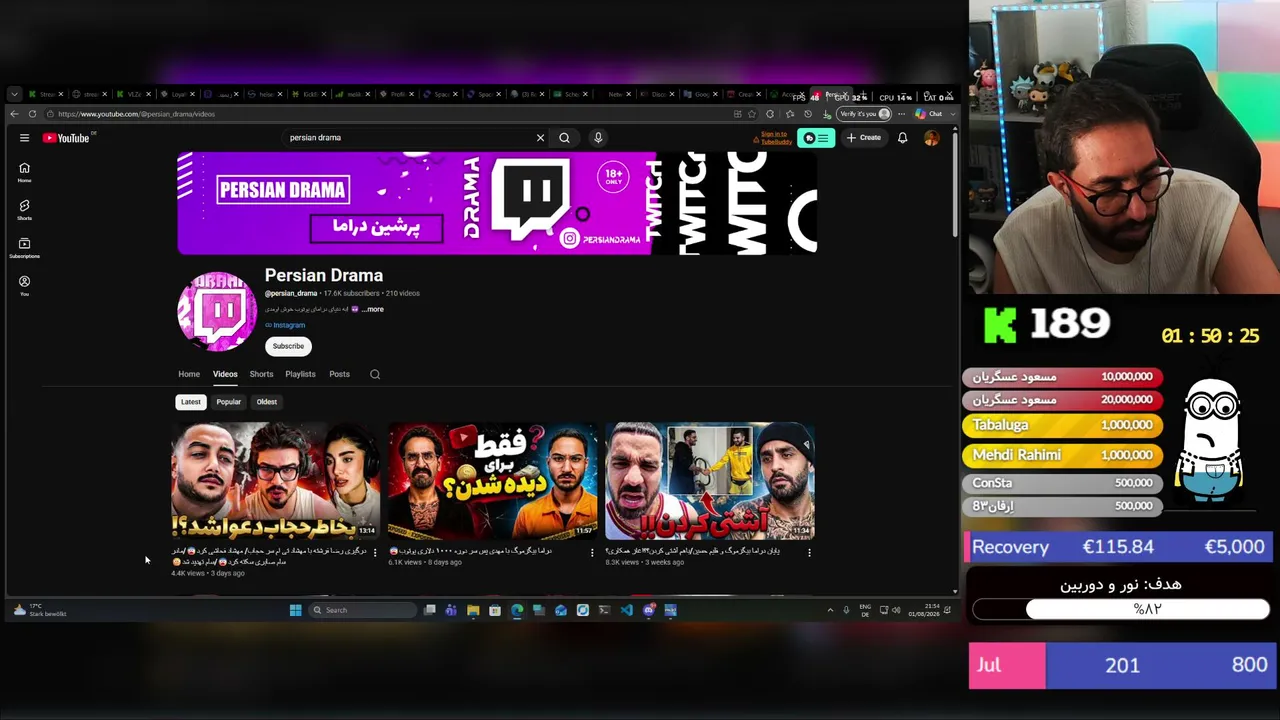Viewport: 1280px width, 720px height.
Task: Open the video thumbnail with 13:14 duration
Action: [x=275, y=481]
